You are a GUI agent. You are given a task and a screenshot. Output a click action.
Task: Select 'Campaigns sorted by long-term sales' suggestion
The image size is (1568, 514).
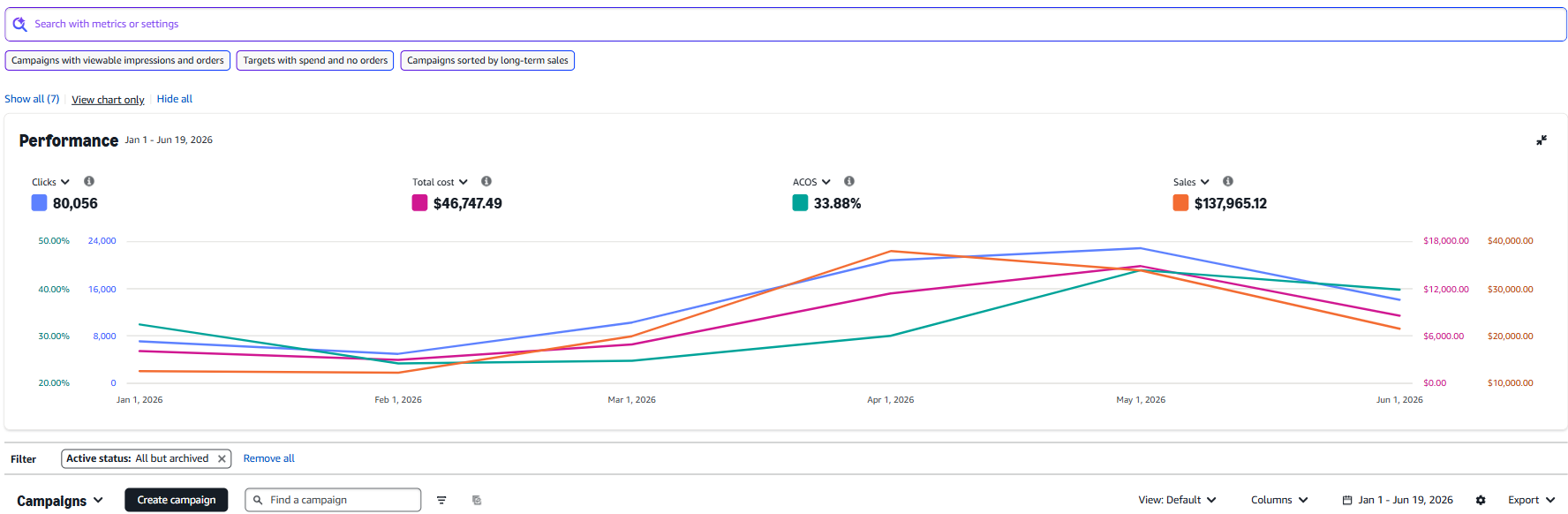487,60
